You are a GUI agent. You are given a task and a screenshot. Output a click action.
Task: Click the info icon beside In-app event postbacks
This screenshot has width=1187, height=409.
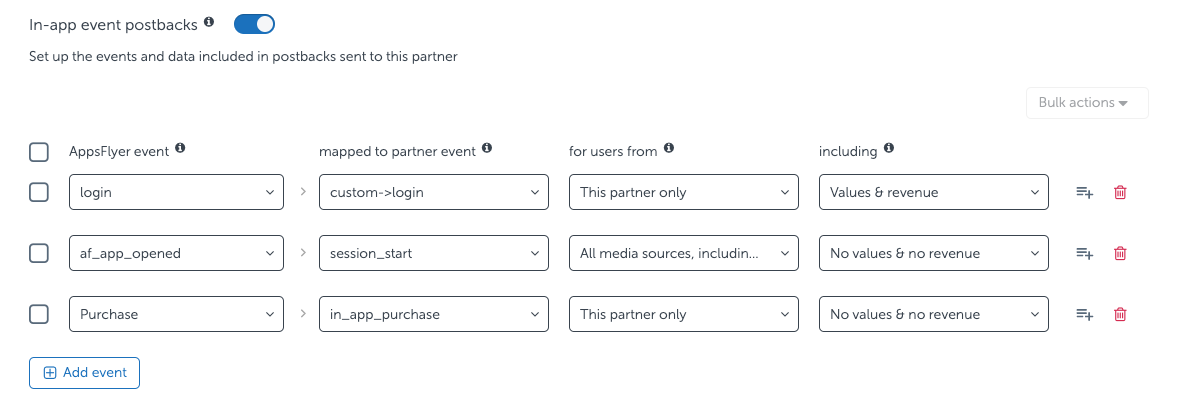(208, 21)
